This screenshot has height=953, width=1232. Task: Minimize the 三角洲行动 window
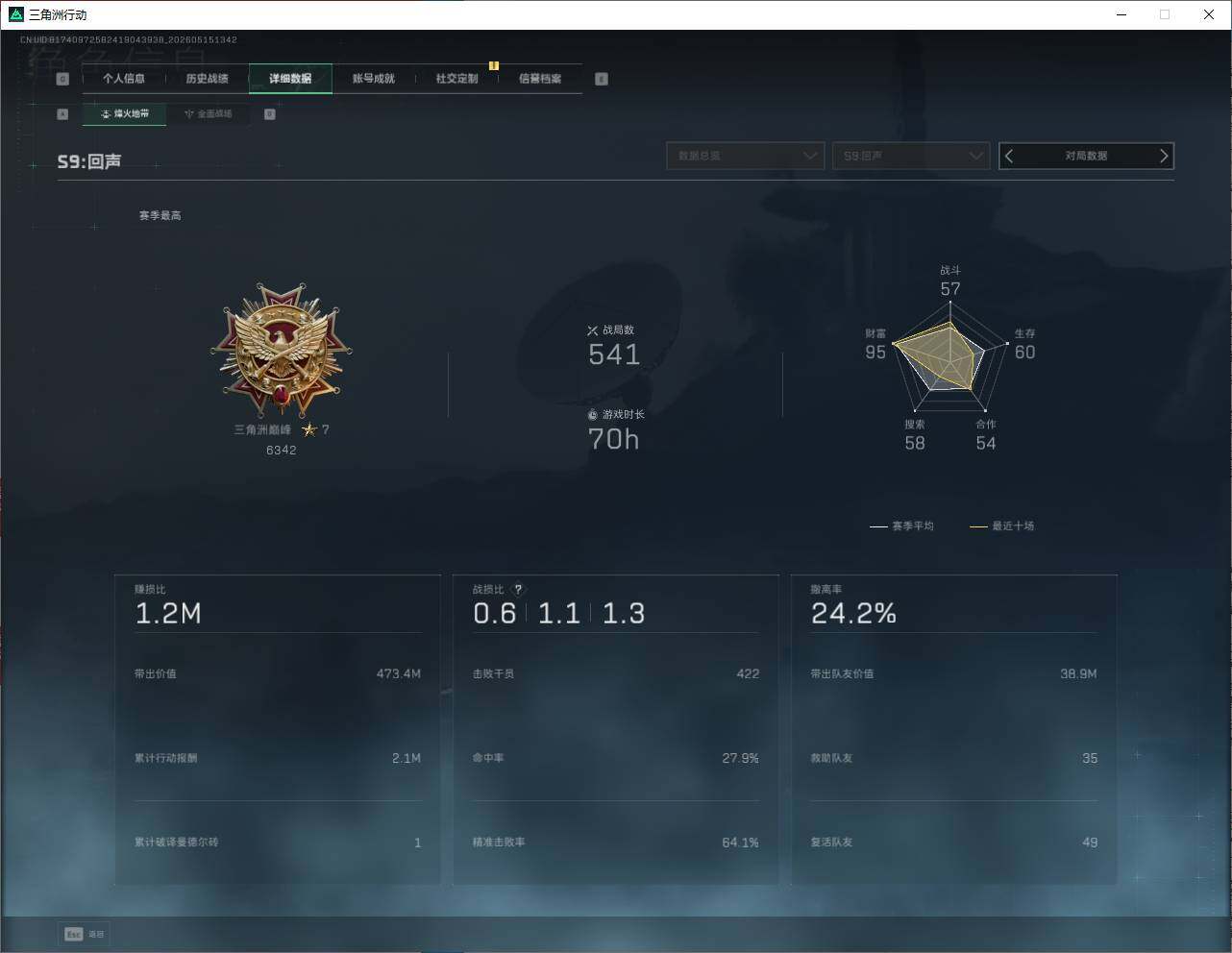1121,14
